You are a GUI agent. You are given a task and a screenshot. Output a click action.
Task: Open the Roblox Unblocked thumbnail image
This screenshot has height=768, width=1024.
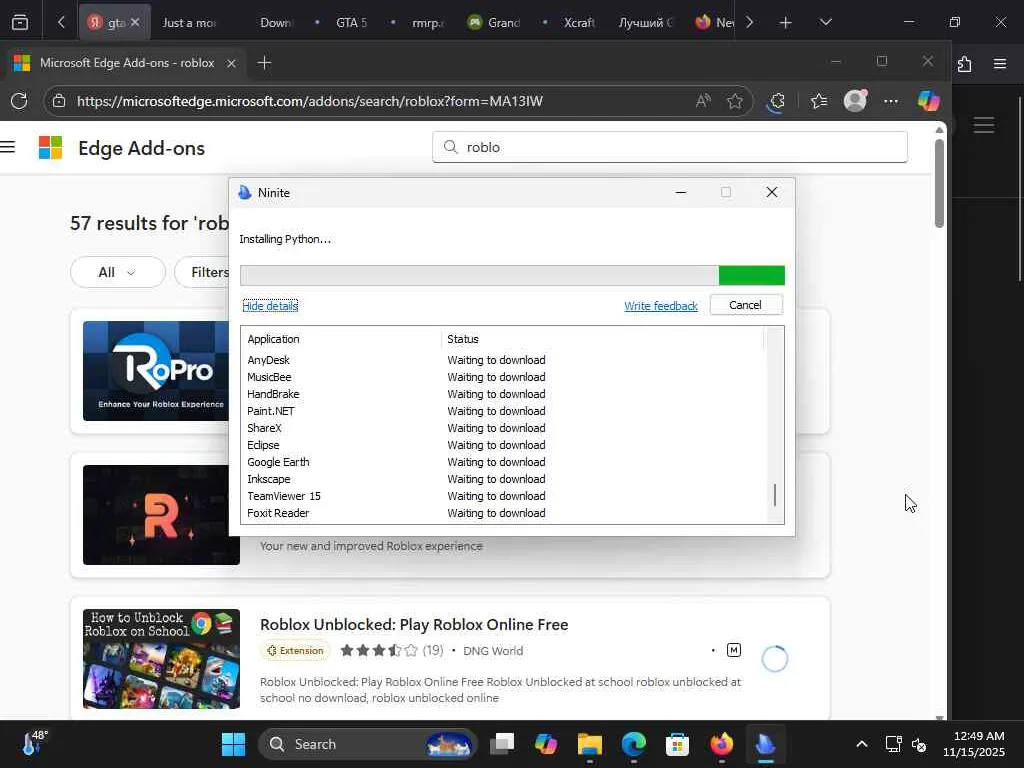point(161,659)
